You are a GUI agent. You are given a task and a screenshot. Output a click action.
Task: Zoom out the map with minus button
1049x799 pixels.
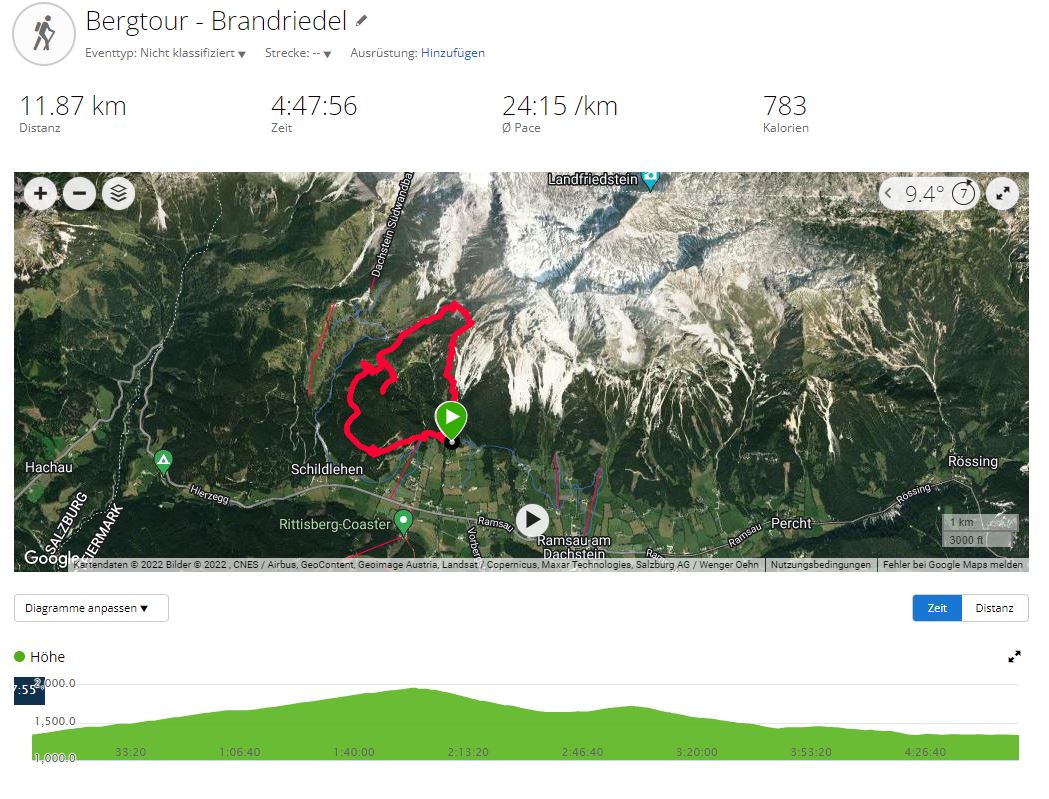pos(79,193)
